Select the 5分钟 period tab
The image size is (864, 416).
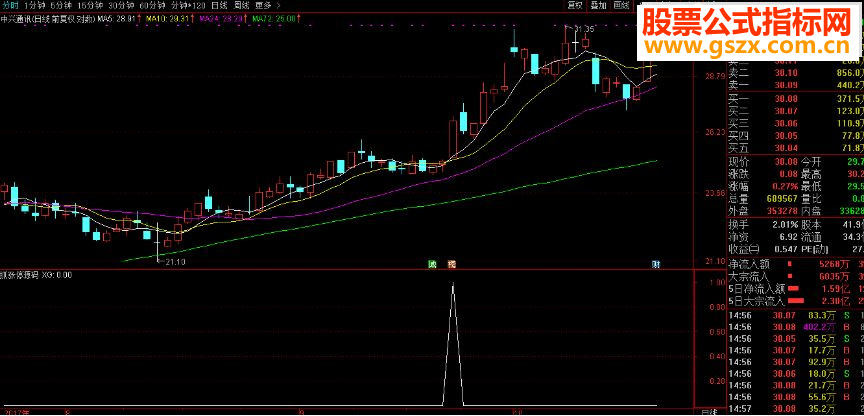click(61, 6)
